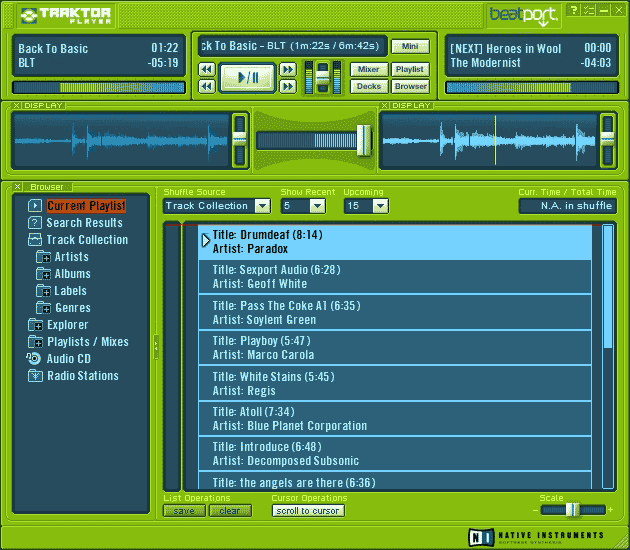Click the left deck waveform display
Viewport: 630px width, 550px height.
point(122,140)
